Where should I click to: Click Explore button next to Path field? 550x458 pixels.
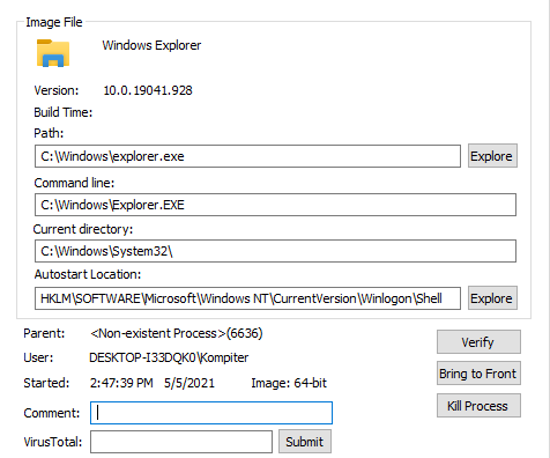pos(492,156)
